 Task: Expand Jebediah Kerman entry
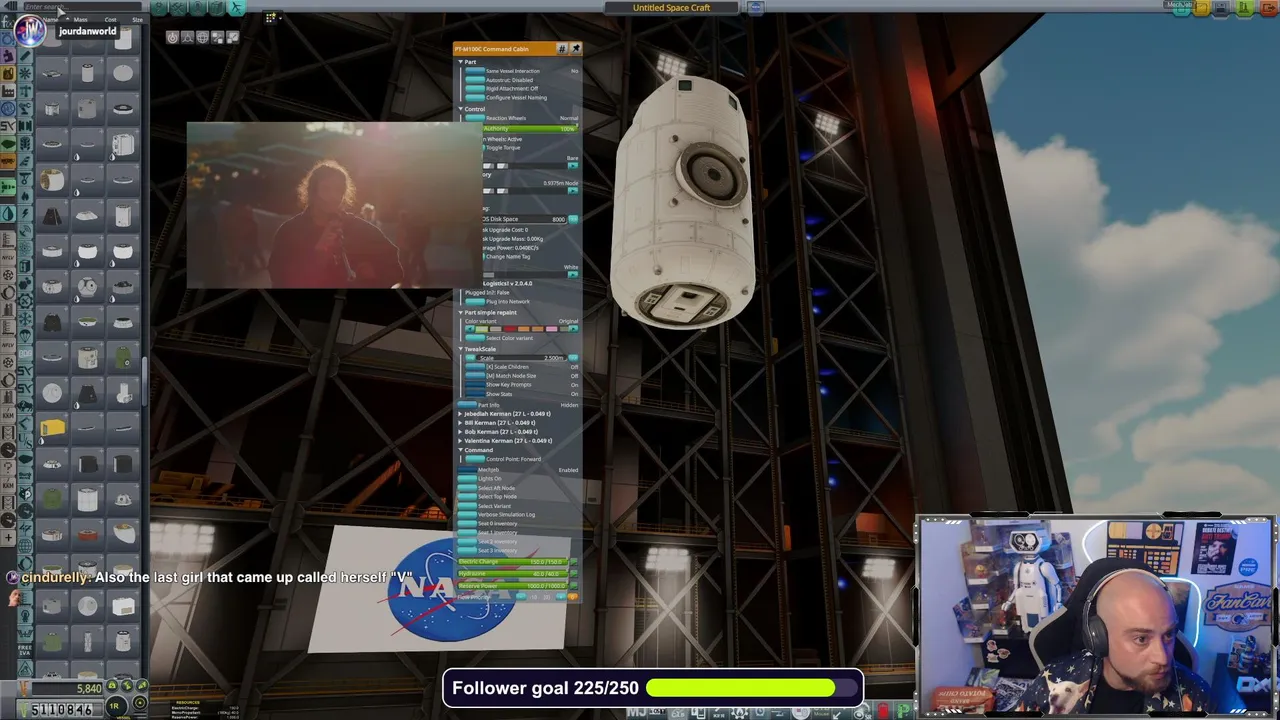[460, 414]
